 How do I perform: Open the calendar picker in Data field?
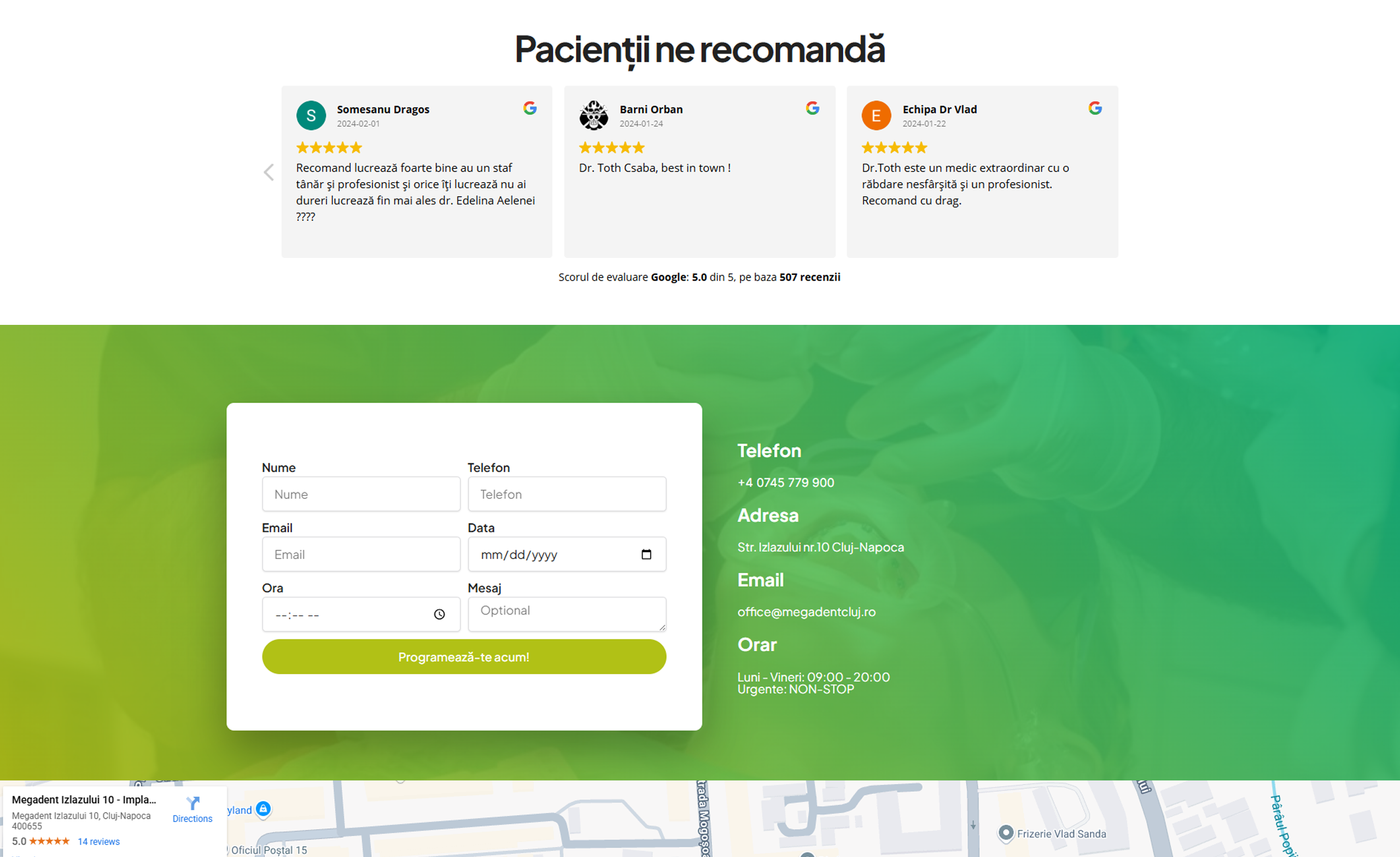pyautogui.click(x=646, y=554)
